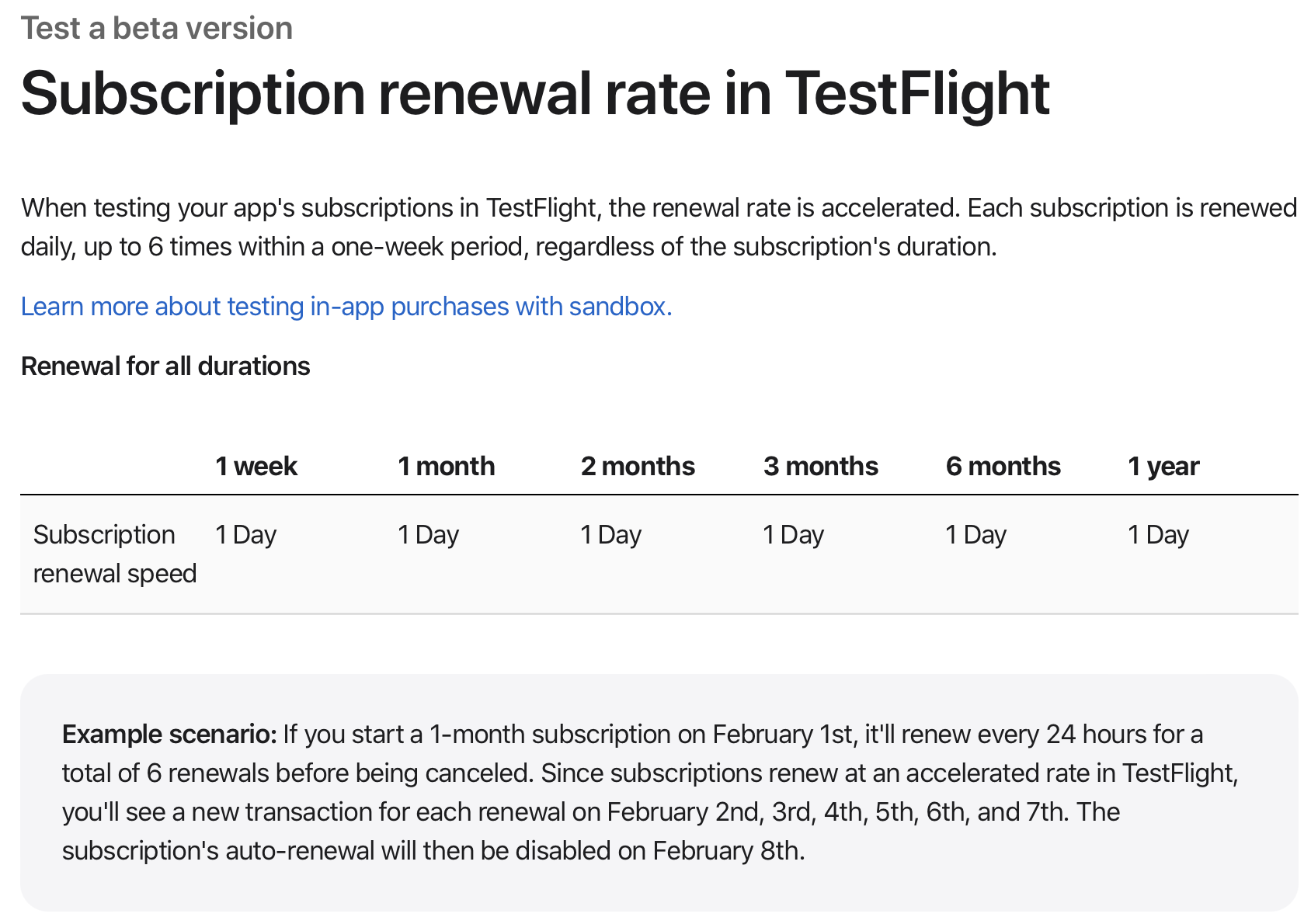Click the Subscription renewal speed row label
The width and height of the screenshot is (1311, 924).
115,554
